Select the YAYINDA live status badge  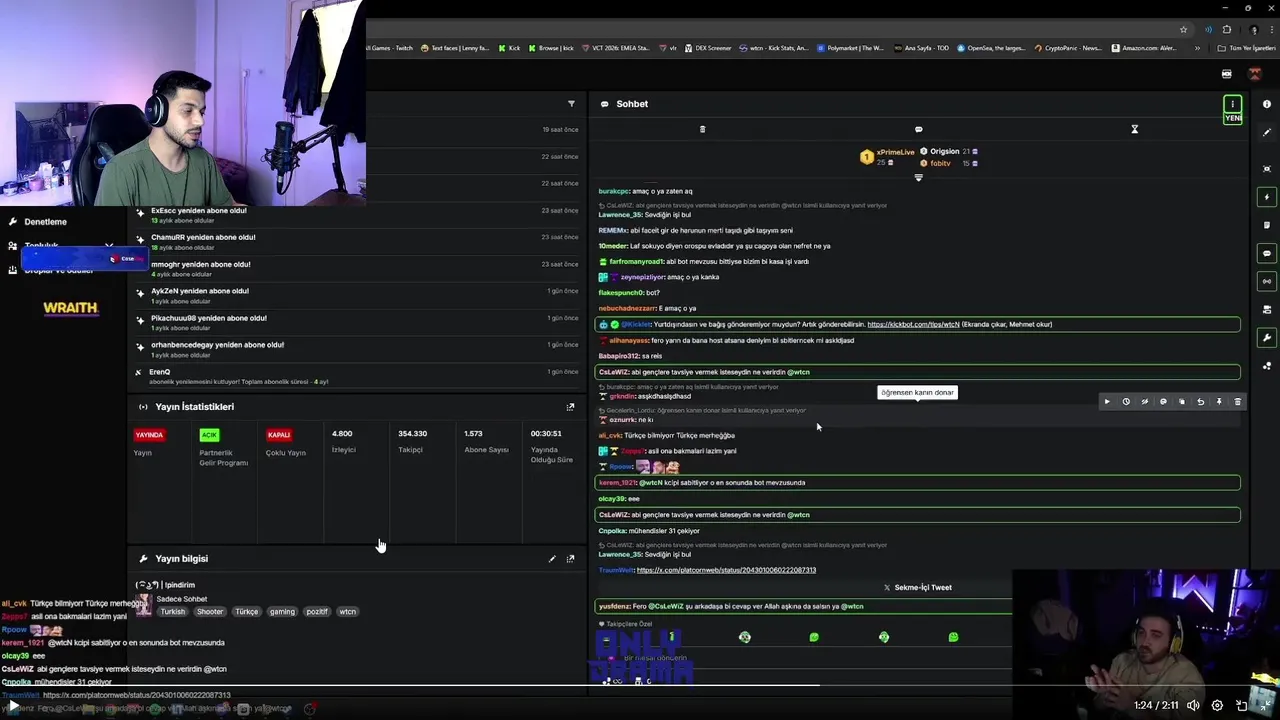(149, 435)
